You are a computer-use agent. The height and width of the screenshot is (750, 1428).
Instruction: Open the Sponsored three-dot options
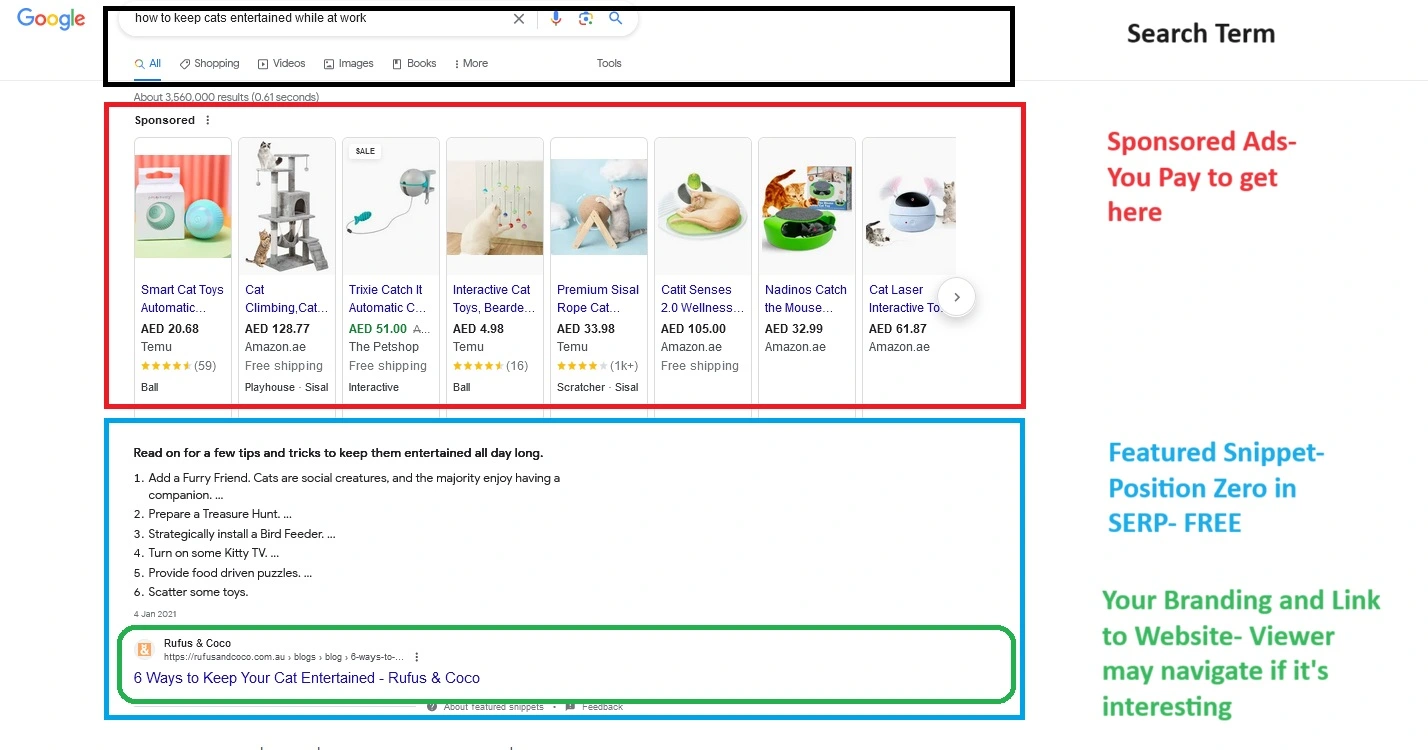click(x=208, y=120)
